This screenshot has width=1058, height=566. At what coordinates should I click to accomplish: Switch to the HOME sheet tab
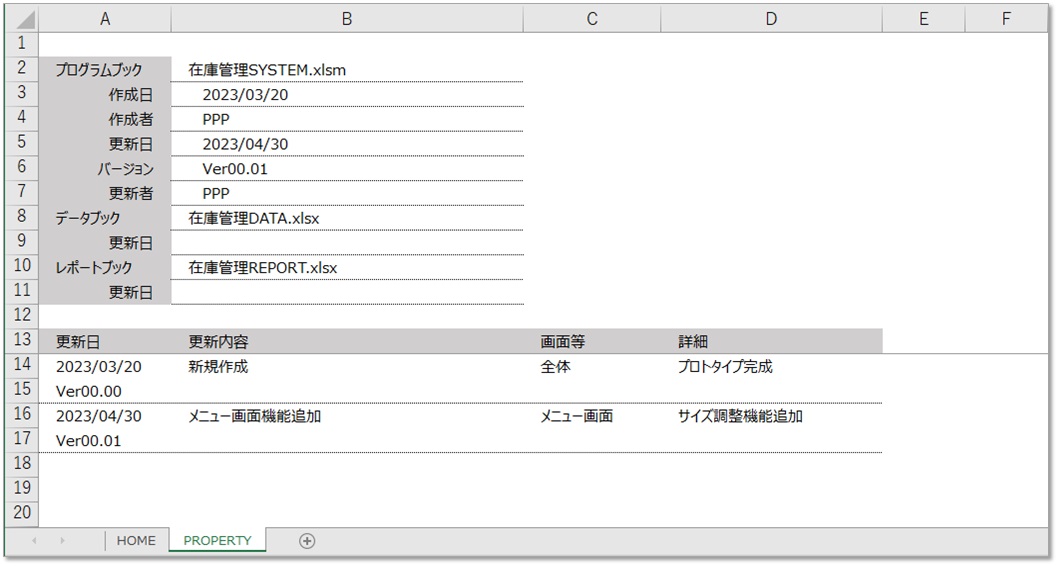point(136,540)
